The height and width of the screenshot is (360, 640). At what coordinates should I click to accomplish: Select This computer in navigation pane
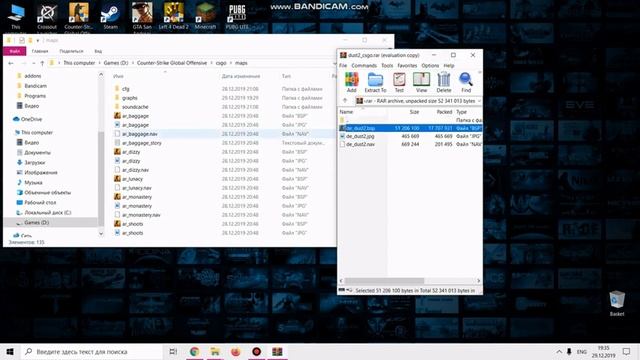pos(36,133)
